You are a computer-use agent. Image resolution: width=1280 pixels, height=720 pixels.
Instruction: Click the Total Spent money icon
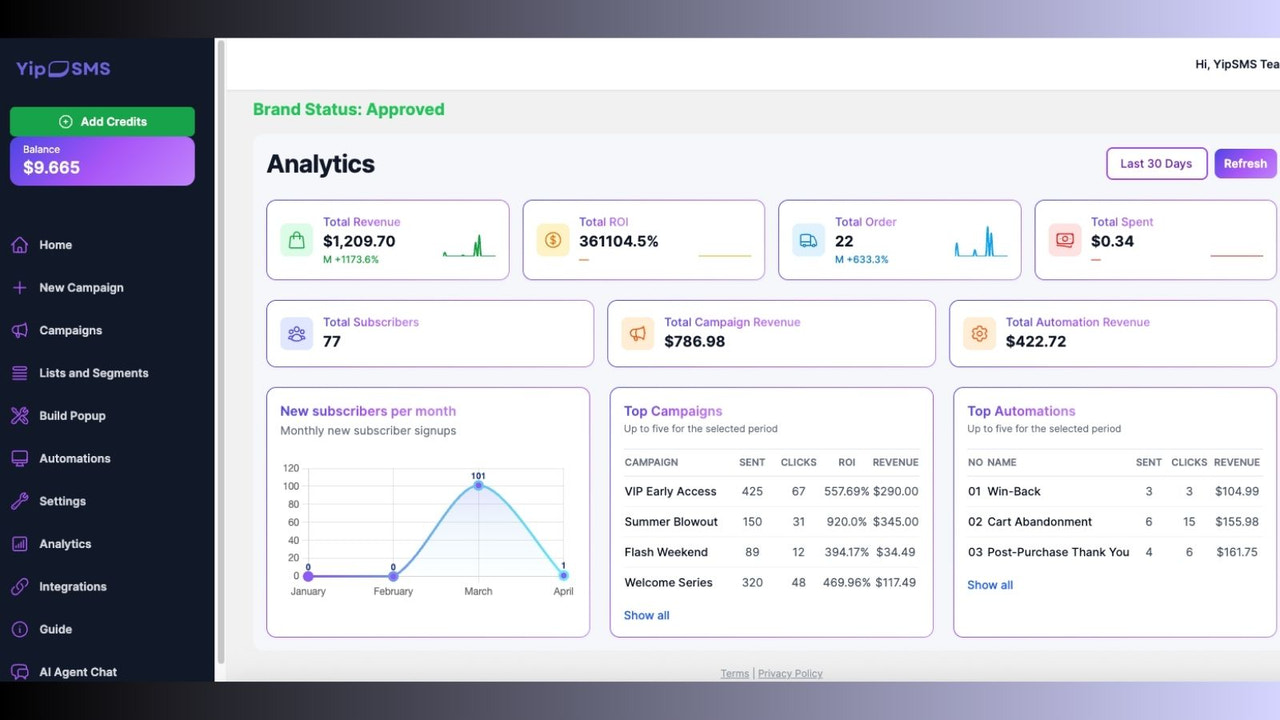point(1065,240)
